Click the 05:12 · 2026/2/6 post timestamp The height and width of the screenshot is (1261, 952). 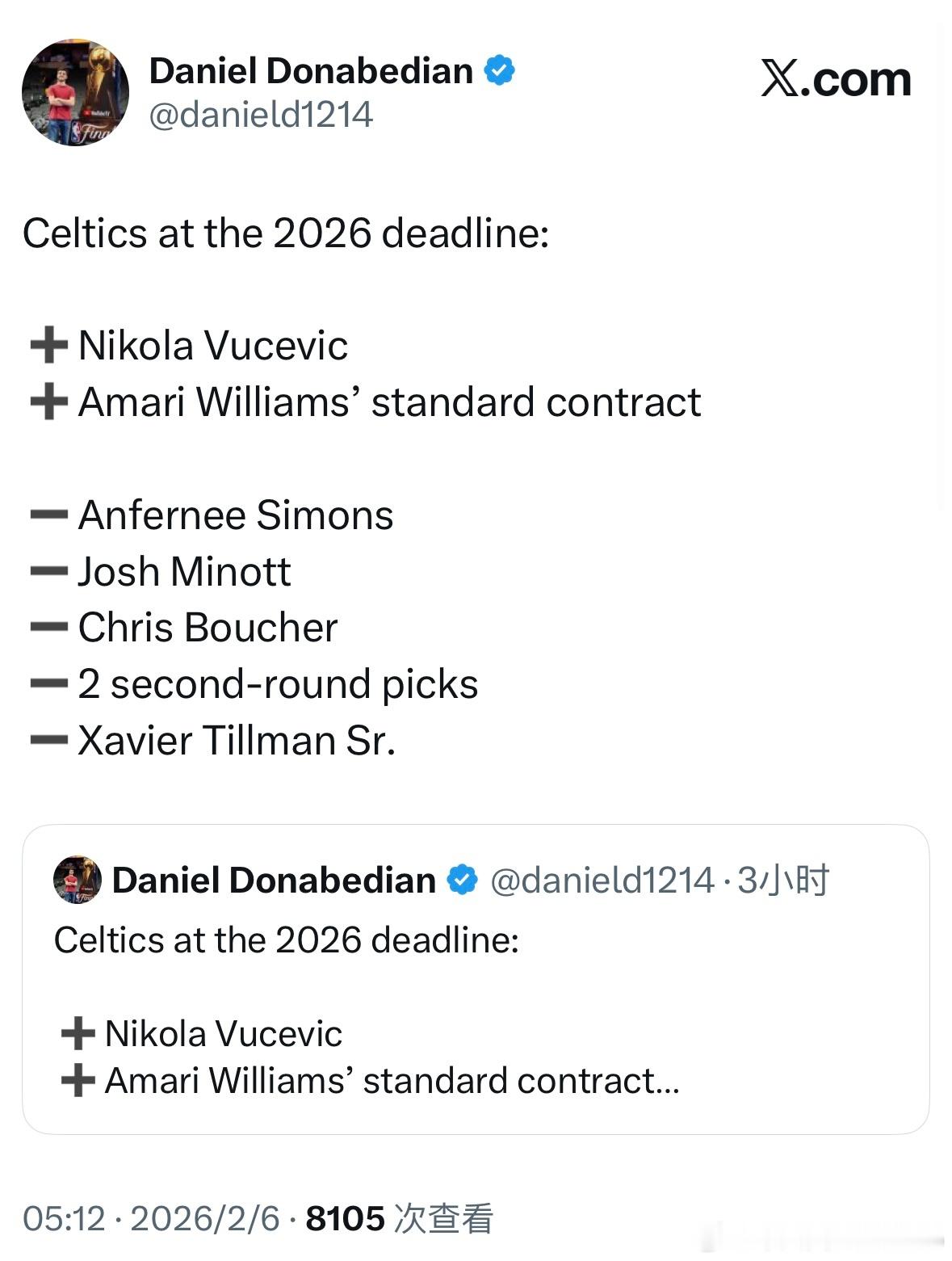tap(151, 1218)
